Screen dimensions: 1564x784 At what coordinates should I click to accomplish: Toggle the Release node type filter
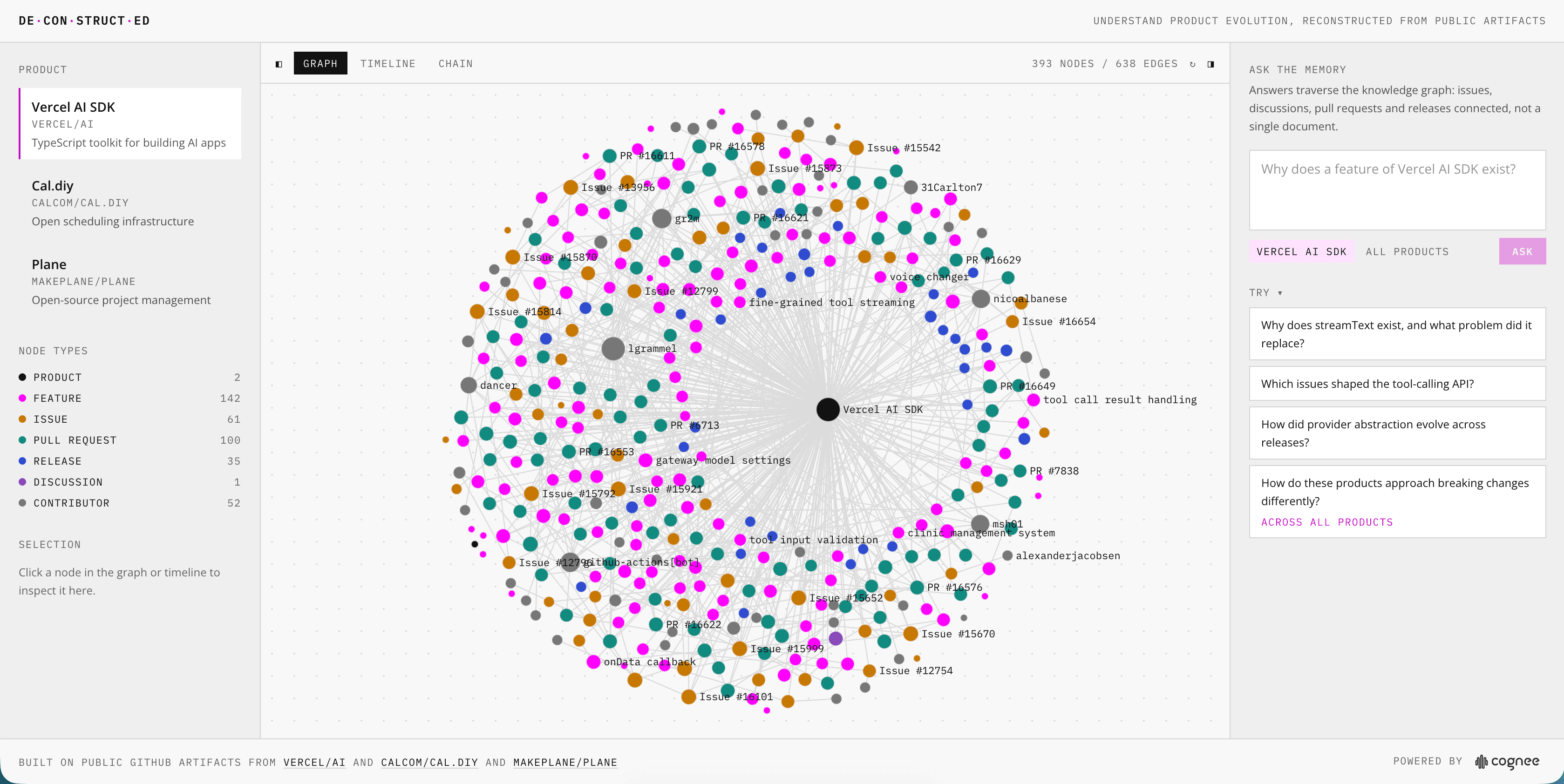(129, 461)
